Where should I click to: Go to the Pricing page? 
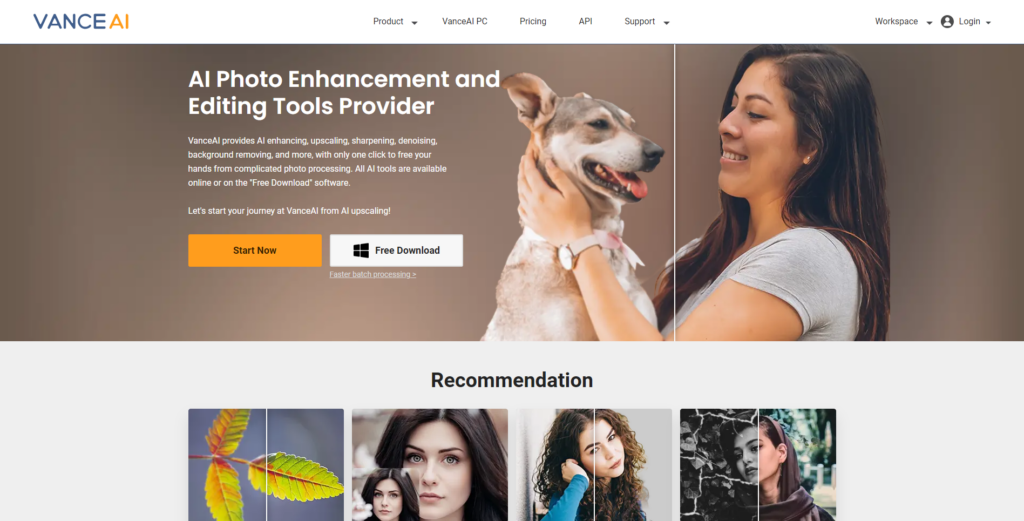click(533, 22)
